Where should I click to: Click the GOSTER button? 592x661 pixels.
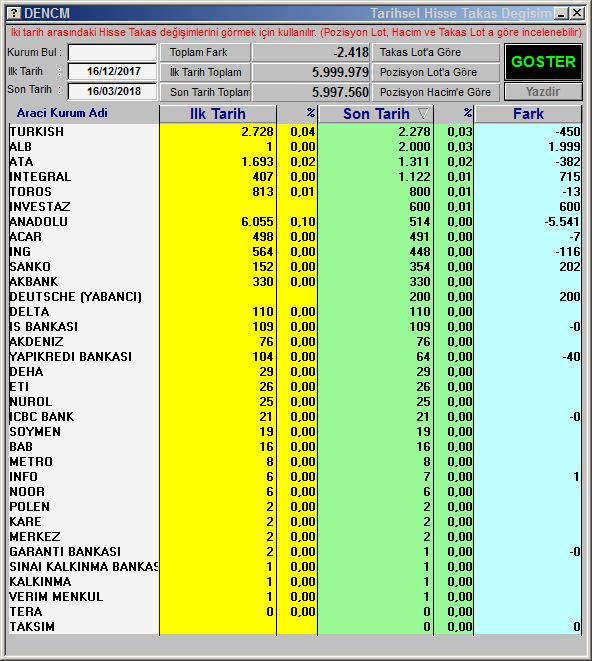click(543, 62)
